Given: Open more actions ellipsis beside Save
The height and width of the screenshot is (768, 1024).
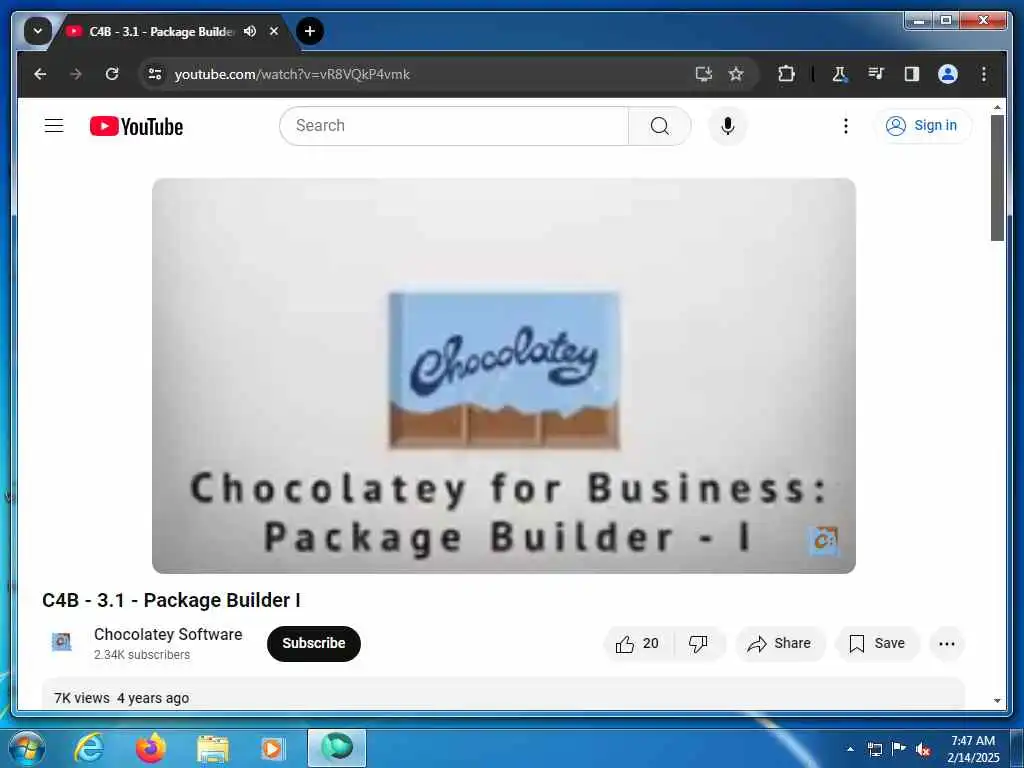Looking at the screenshot, I should (x=947, y=643).
